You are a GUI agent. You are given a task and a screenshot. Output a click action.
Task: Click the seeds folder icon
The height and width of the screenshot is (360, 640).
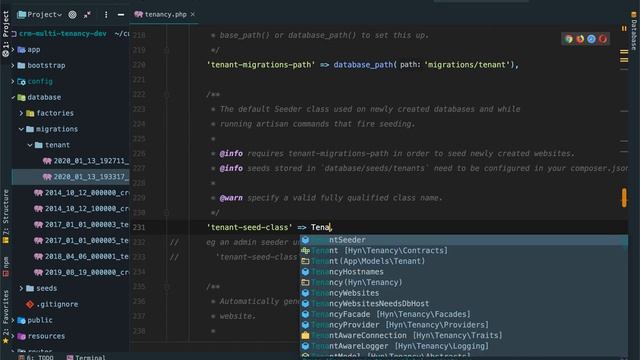tap(30, 288)
